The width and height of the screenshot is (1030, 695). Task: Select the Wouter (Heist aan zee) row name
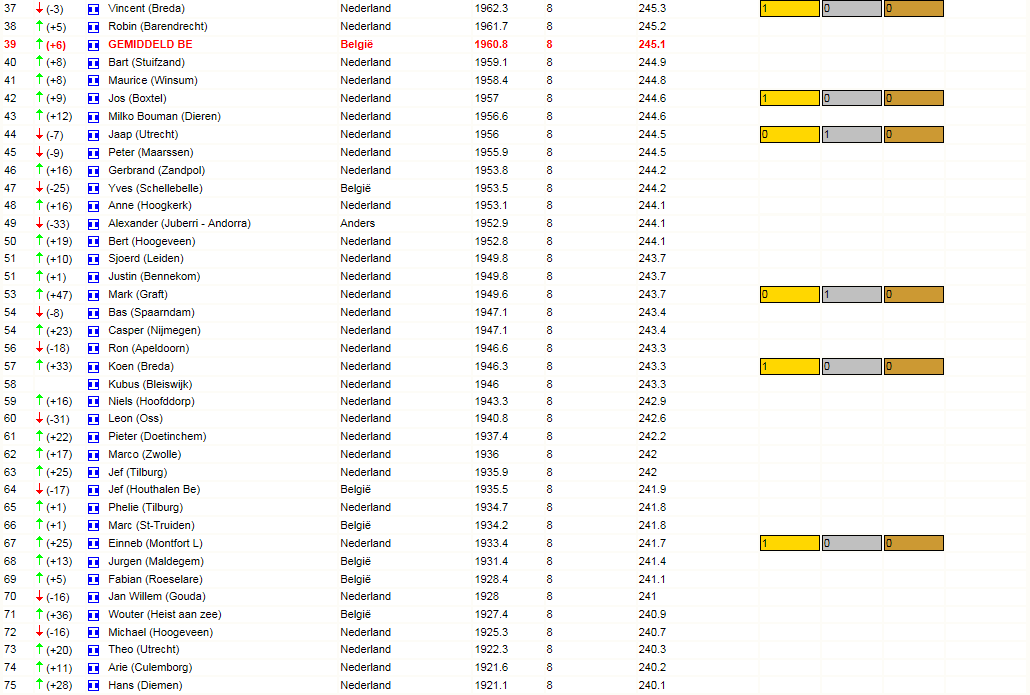click(165, 614)
